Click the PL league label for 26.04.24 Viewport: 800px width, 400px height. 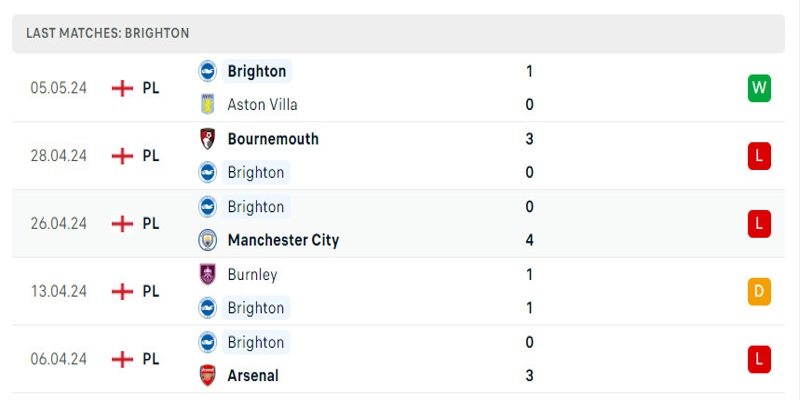(150, 224)
